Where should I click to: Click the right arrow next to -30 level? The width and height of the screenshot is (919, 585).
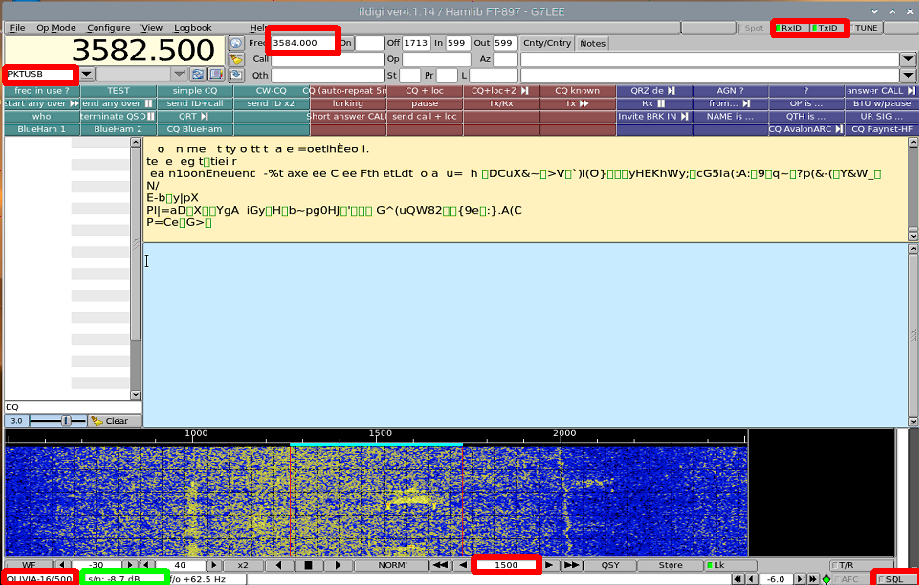click(x=131, y=565)
